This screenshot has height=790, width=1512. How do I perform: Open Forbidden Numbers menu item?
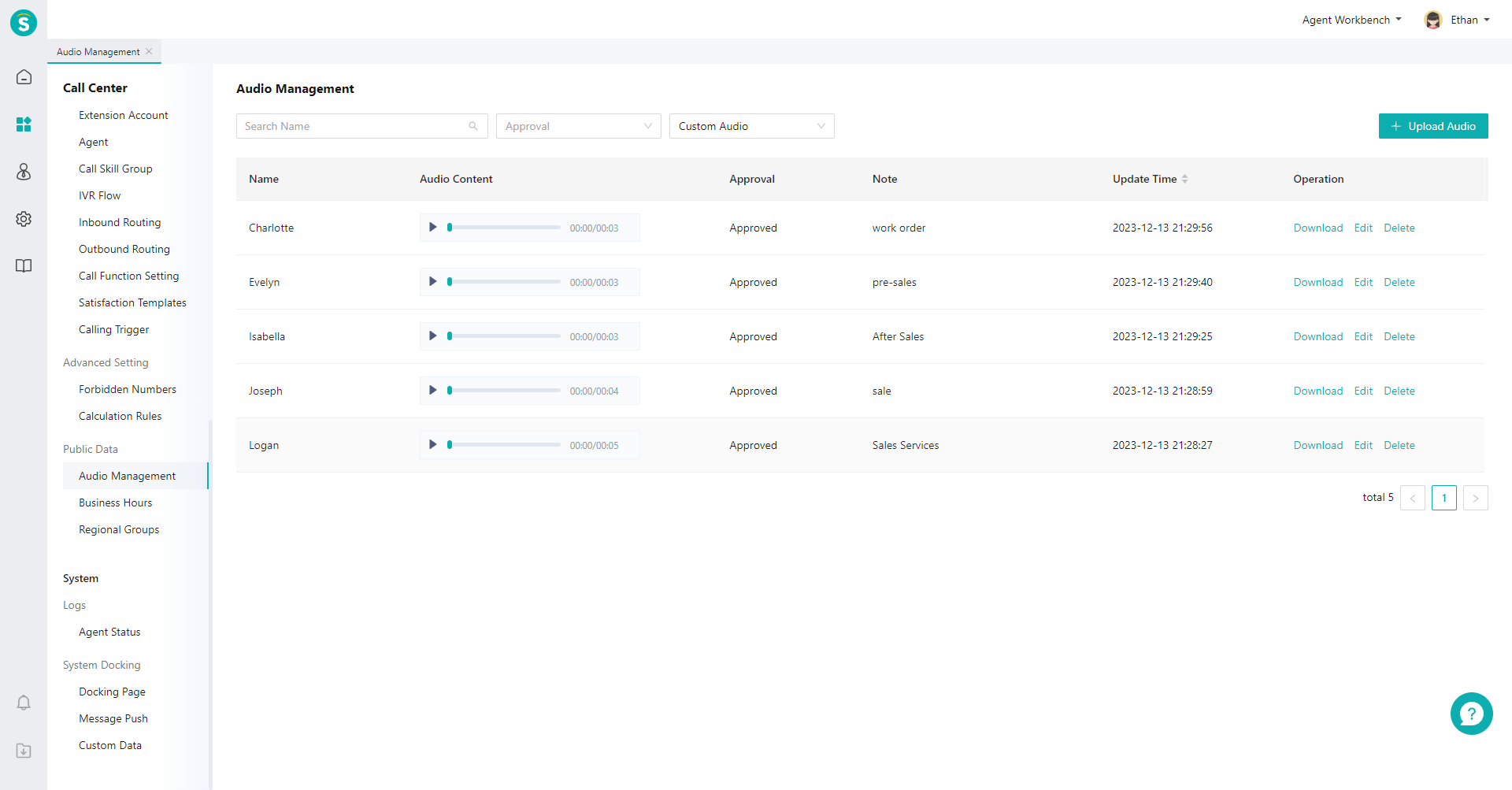(128, 389)
